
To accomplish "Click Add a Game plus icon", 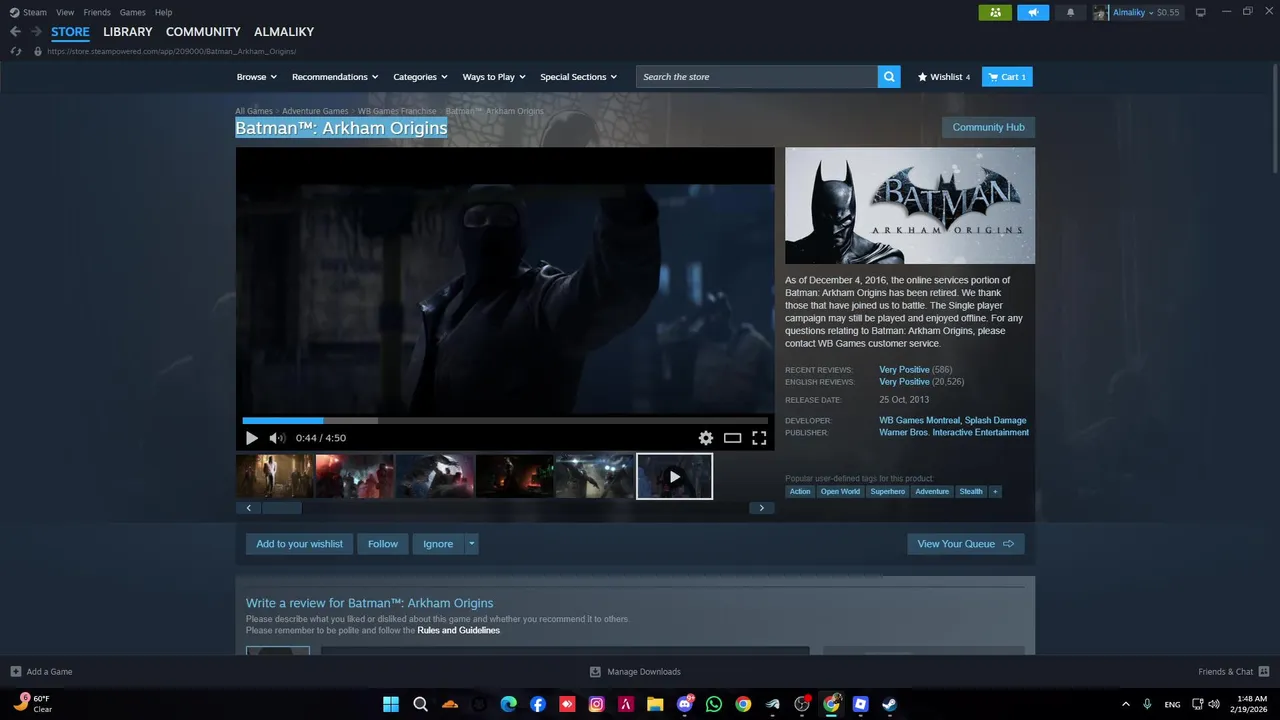I will click(15, 671).
